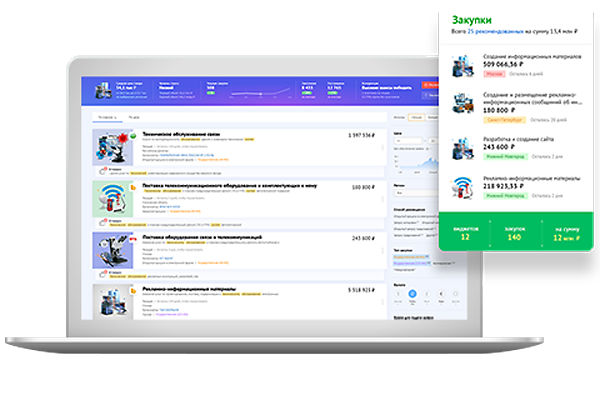600x400 pixels.
Task: Click the Техническое обслуживание связи listing thumbnail
Action: (113, 151)
